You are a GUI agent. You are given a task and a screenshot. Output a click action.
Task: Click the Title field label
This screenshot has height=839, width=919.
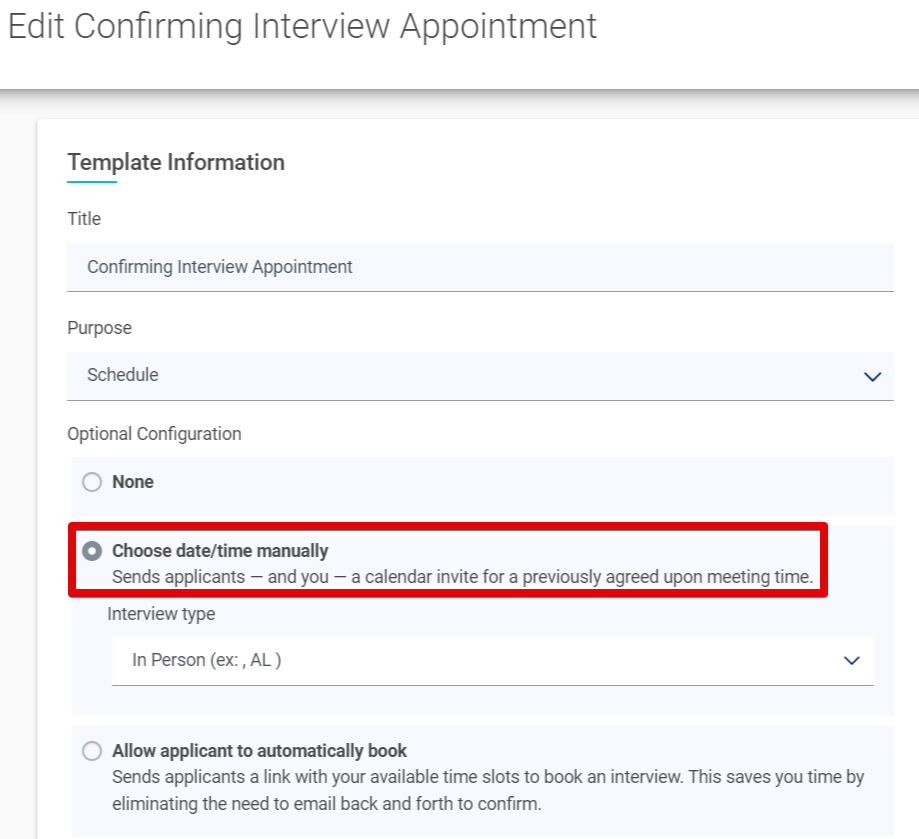tap(83, 219)
